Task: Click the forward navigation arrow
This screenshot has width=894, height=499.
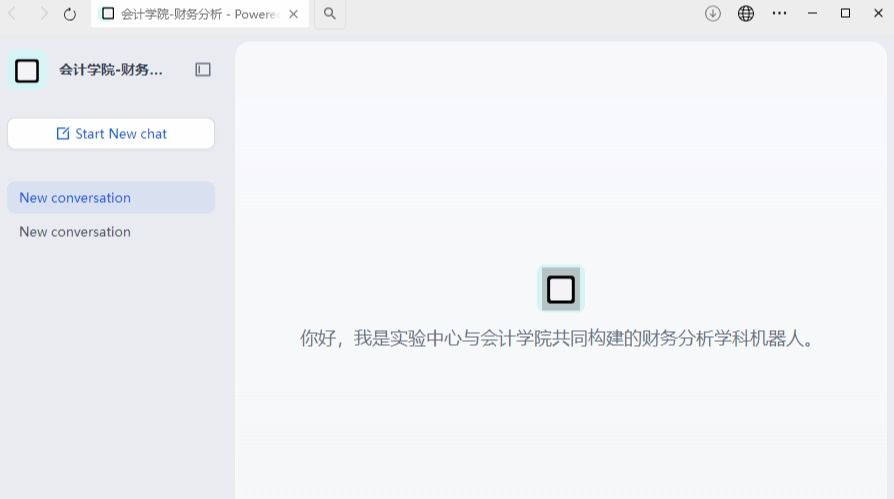Action: (43, 14)
